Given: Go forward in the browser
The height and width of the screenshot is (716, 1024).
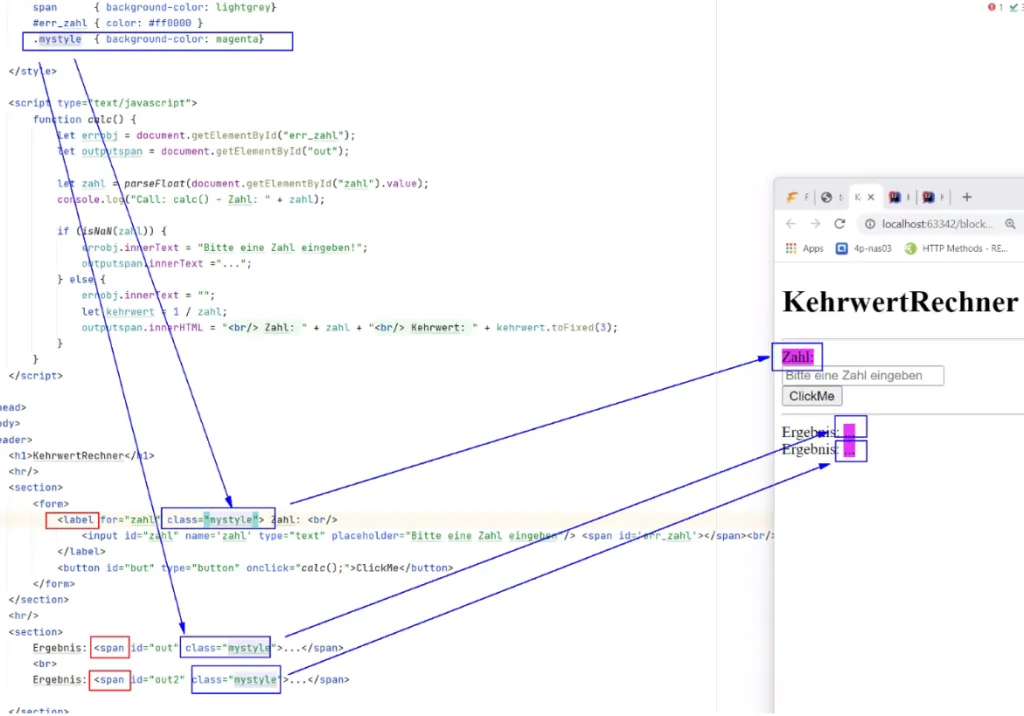Looking at the screenshot, I should (815, 224).
